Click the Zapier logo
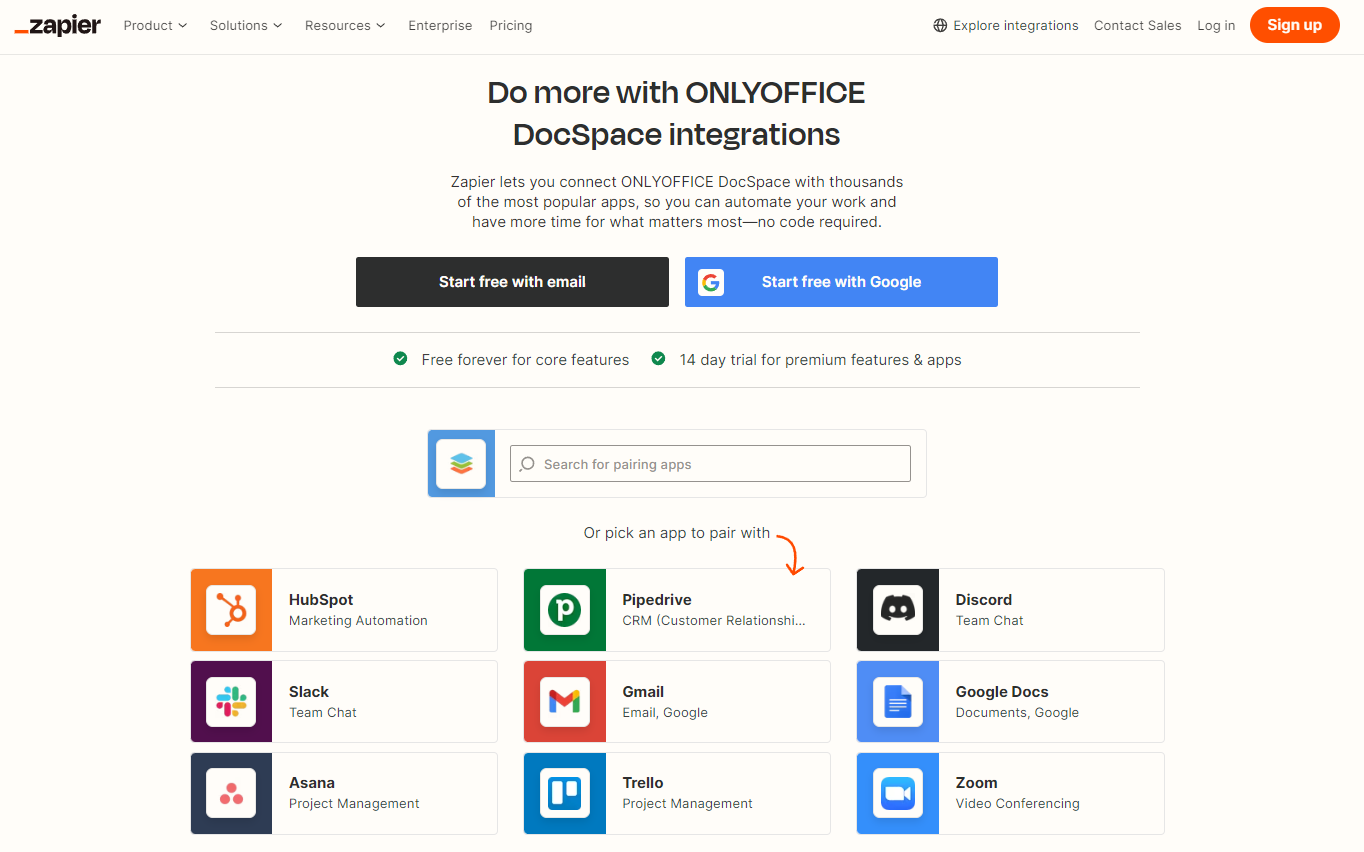The height and width of the screenshot is (852, 1364). click(x=58, y=26)
